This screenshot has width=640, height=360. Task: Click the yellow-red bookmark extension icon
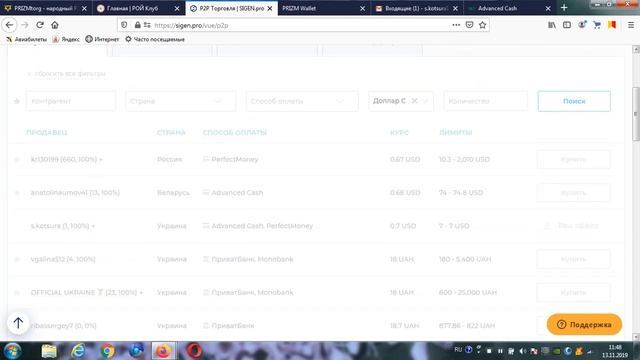tap(612, 25)
